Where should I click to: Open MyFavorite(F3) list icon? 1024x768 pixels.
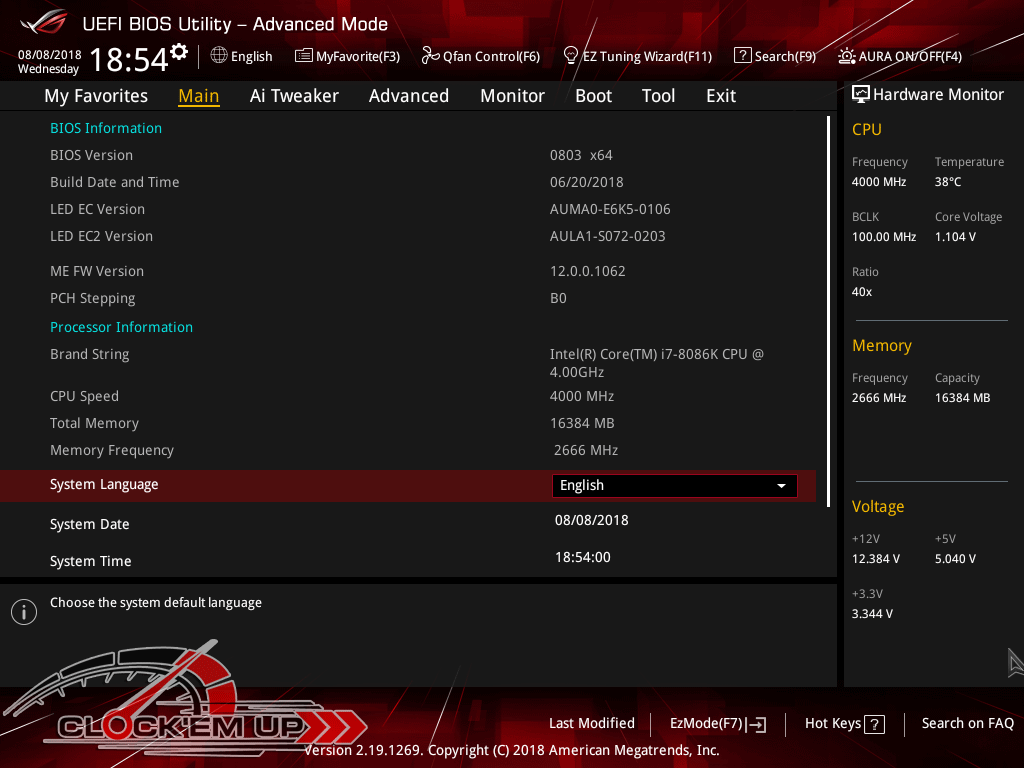[x=304, y=56]
